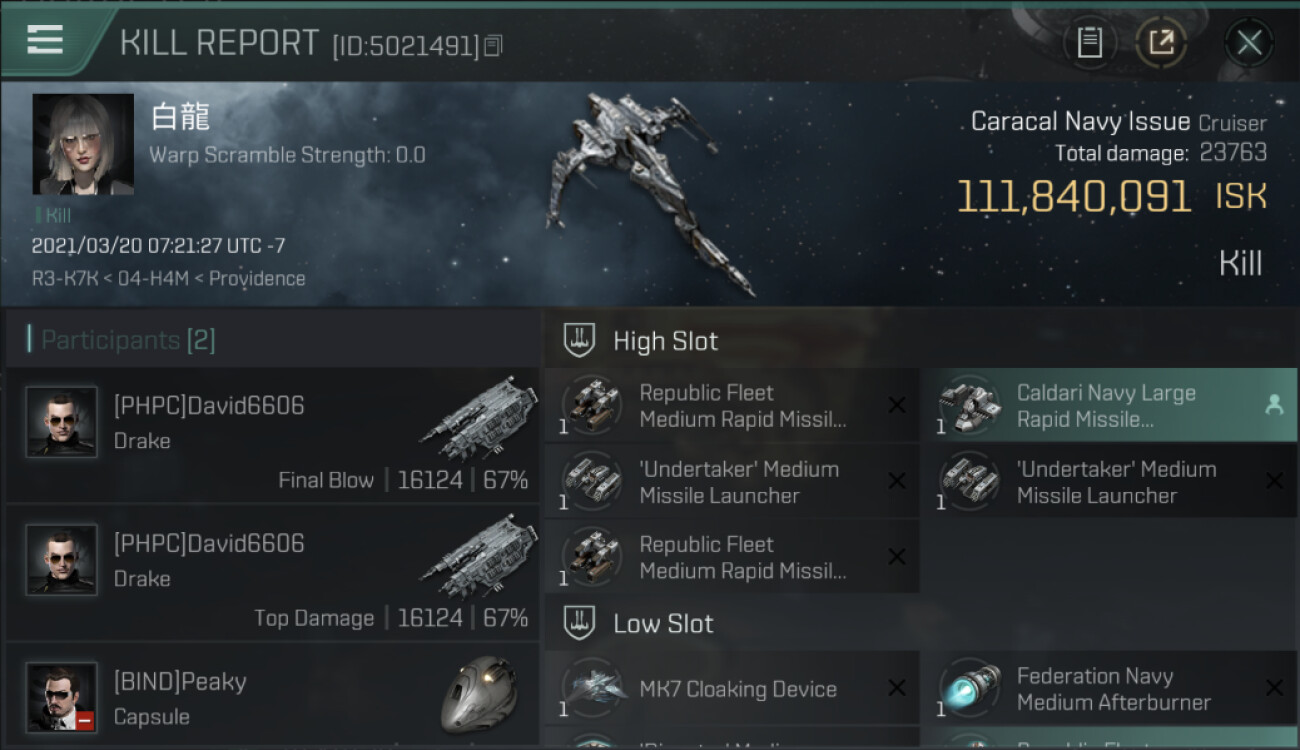Select first Republic Fleet Medium Rapid Missile launcher
The height and width of the screenshot is (750, 1300).
pyautogui.click(x=732, y=406)
